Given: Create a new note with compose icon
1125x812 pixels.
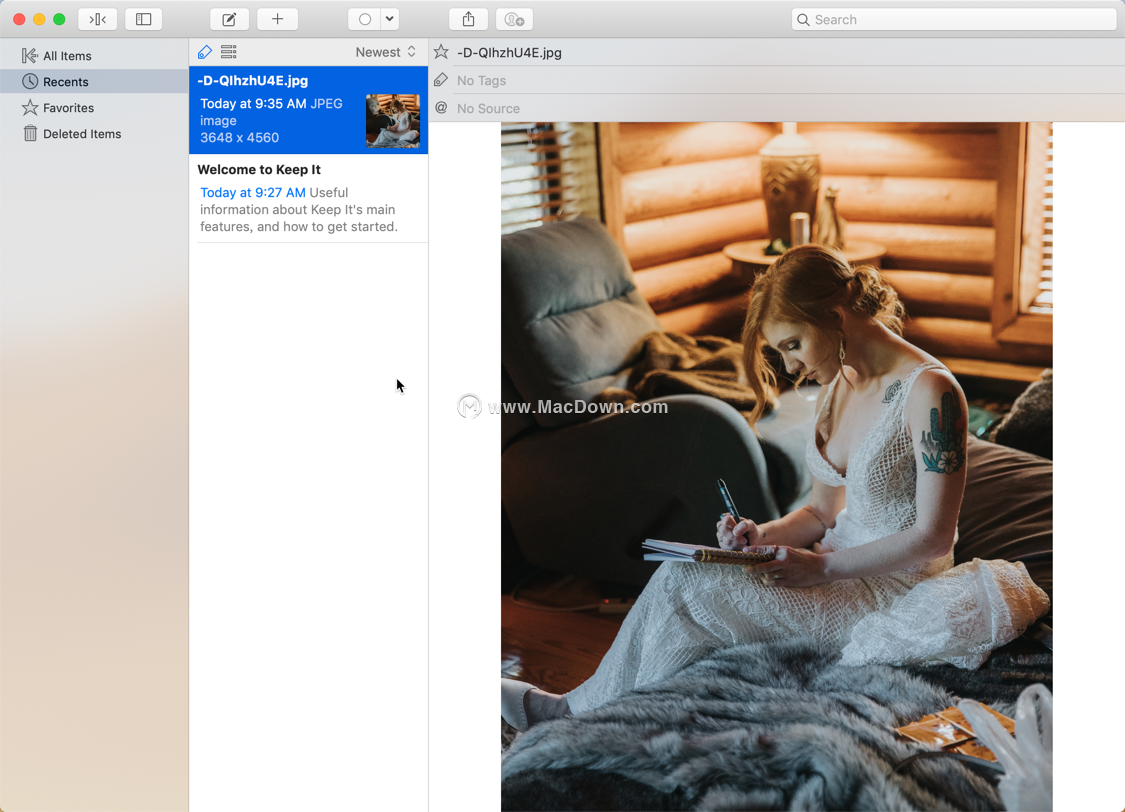Looking at the screenshot, I should (x=230, y=19).
